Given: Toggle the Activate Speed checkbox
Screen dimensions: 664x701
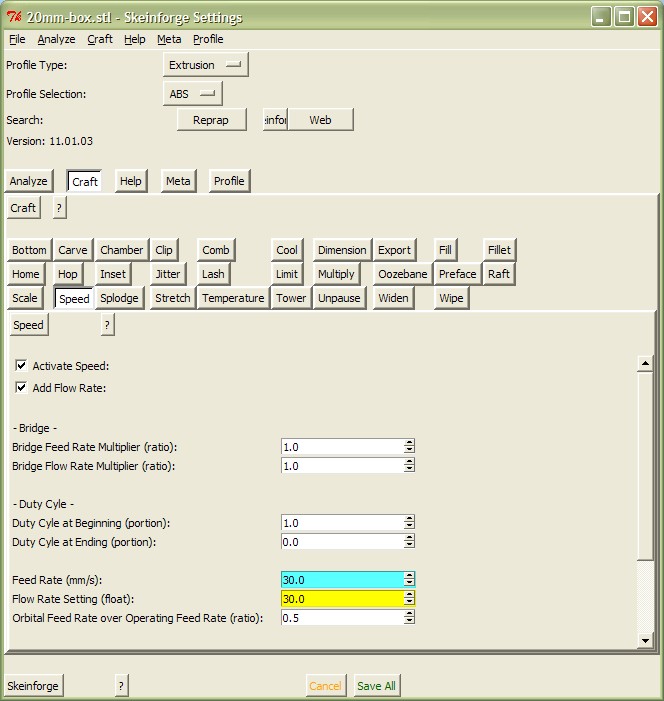Looking at the screenshot, I should (x=22, y=366).
